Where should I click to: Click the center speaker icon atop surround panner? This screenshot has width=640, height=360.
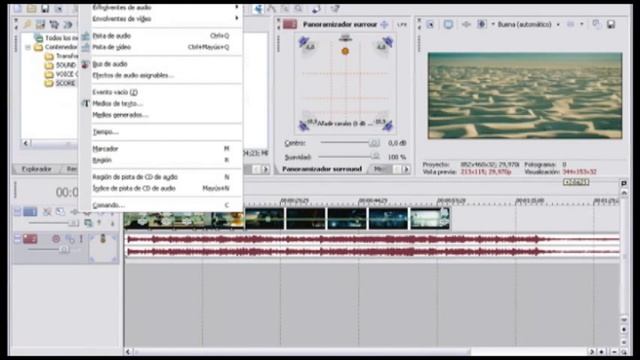tap(345, 39)
